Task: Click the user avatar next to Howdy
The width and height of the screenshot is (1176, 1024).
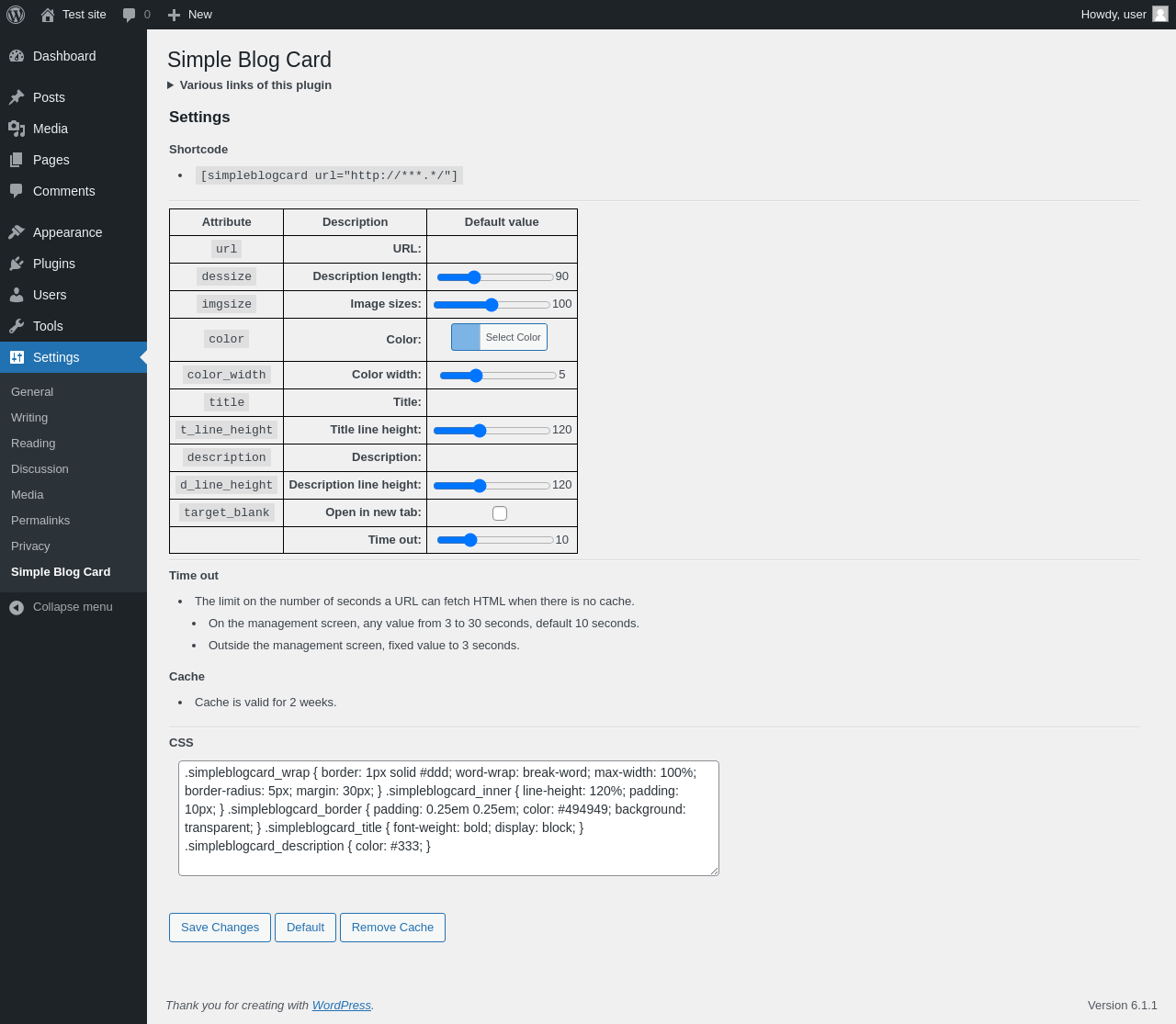Action: click(x=1160, y=14)
